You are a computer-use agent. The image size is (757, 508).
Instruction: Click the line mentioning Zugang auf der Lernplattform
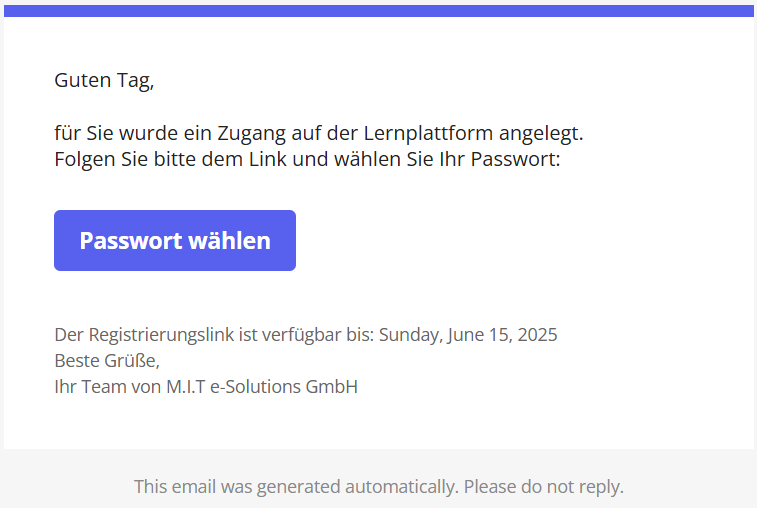[319, 133]
